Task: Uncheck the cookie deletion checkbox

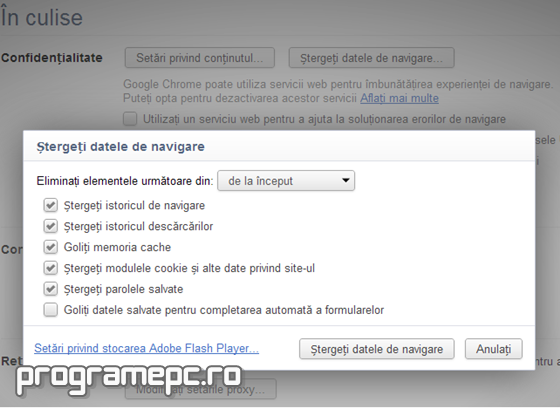Action: pyautogui.click(x=50, y=268)
